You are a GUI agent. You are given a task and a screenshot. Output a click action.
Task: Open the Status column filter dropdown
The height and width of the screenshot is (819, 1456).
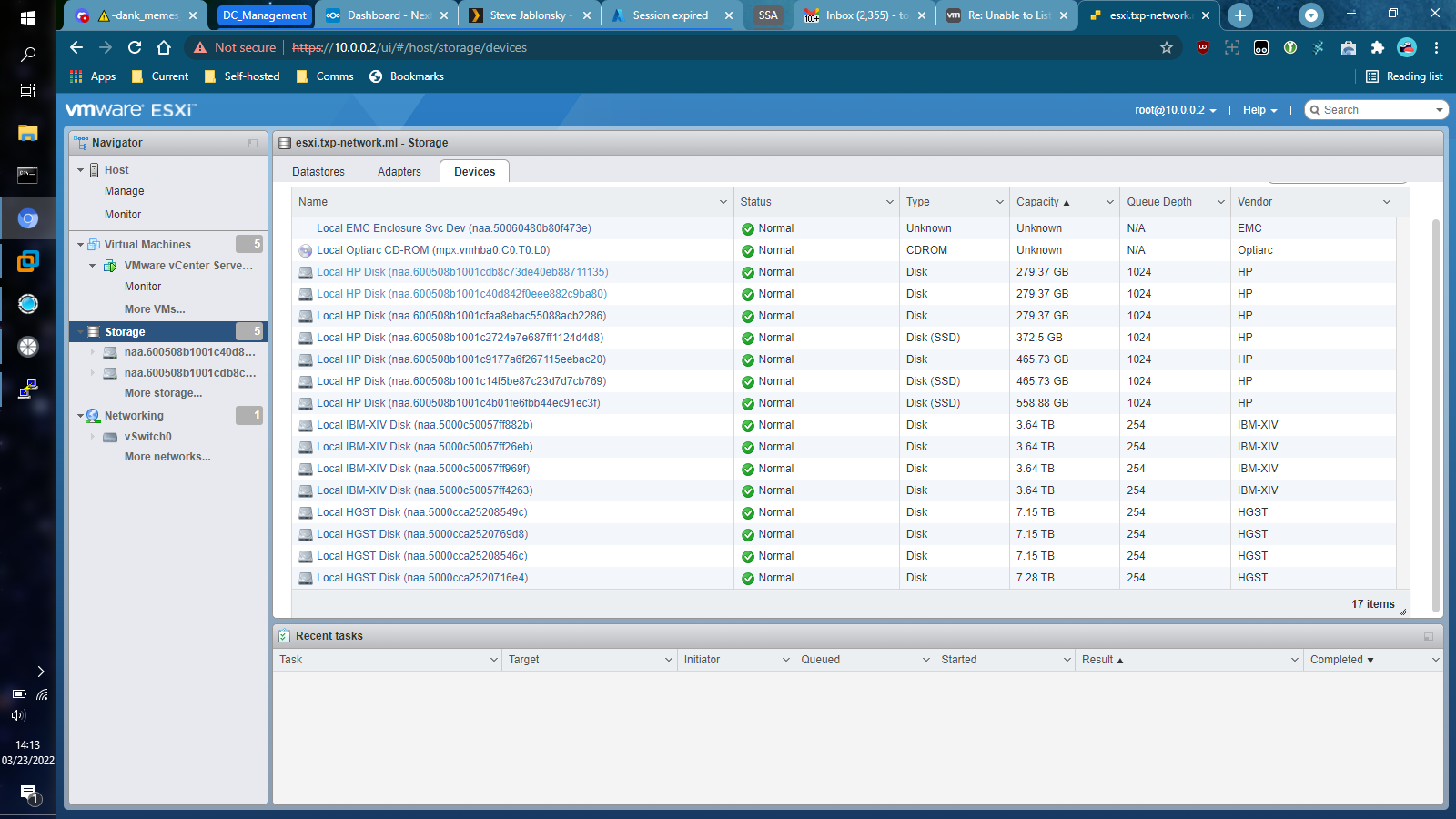(890, 201)
